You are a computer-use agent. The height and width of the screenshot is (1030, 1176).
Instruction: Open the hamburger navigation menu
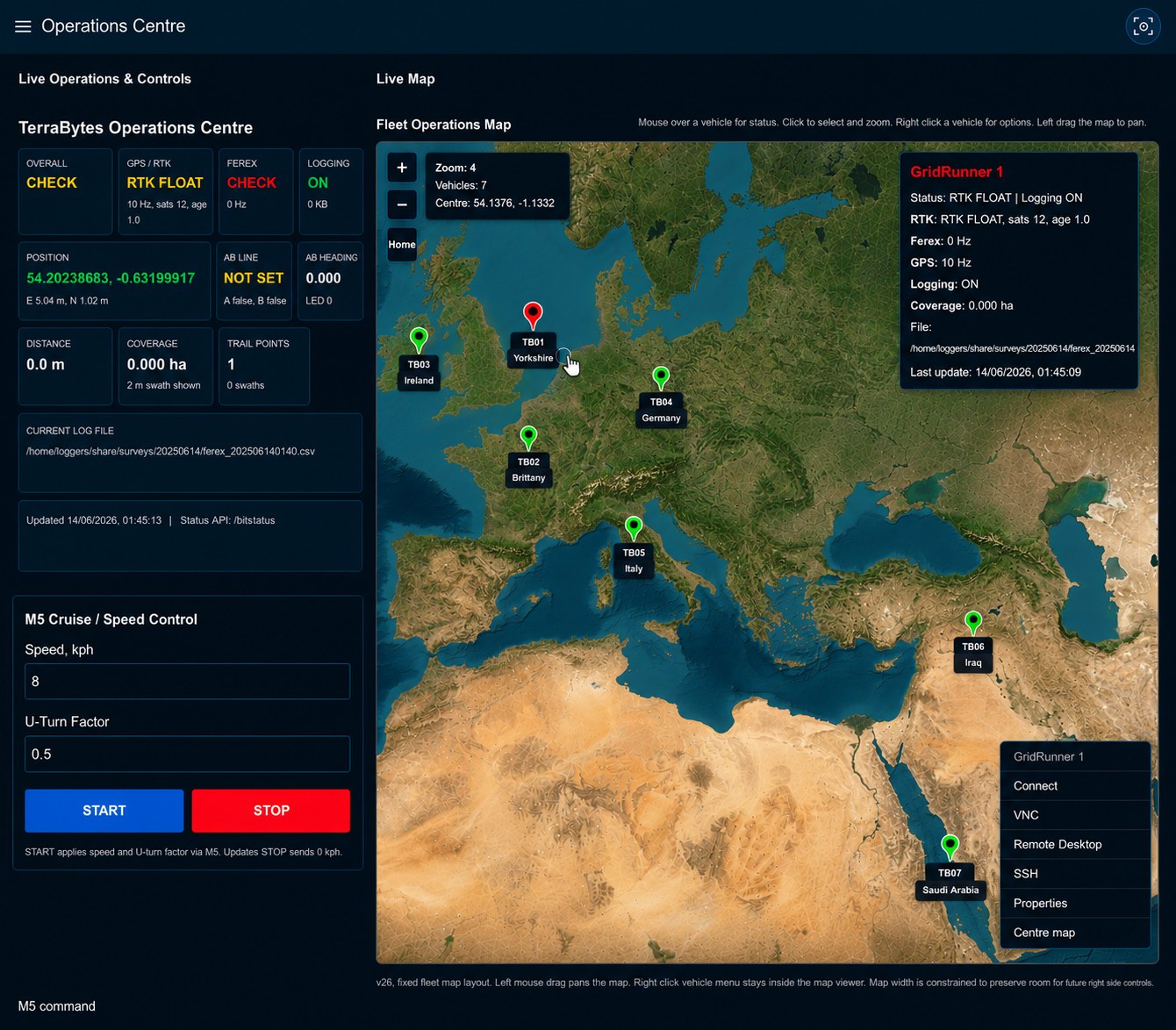[23, 26]
